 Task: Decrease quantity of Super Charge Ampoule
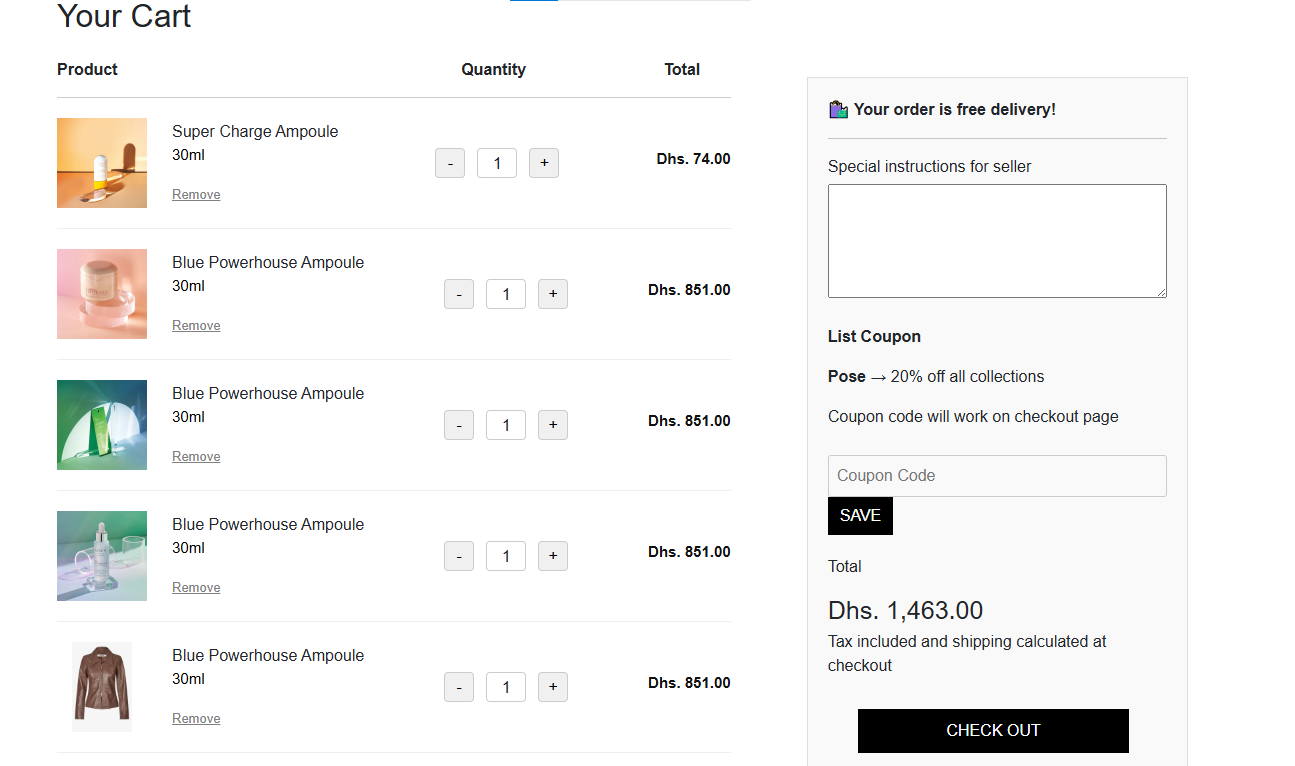(450, 163)
